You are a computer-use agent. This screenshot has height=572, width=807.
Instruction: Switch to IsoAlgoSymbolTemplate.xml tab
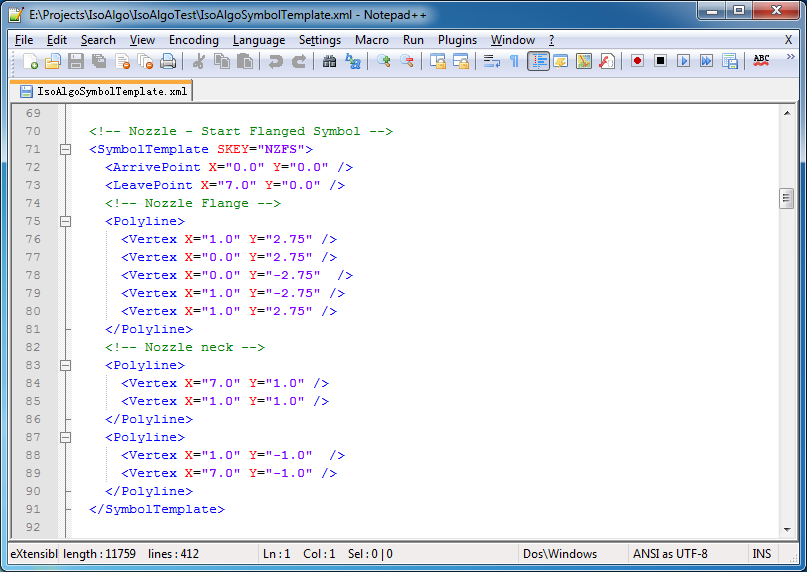point(102,91)
